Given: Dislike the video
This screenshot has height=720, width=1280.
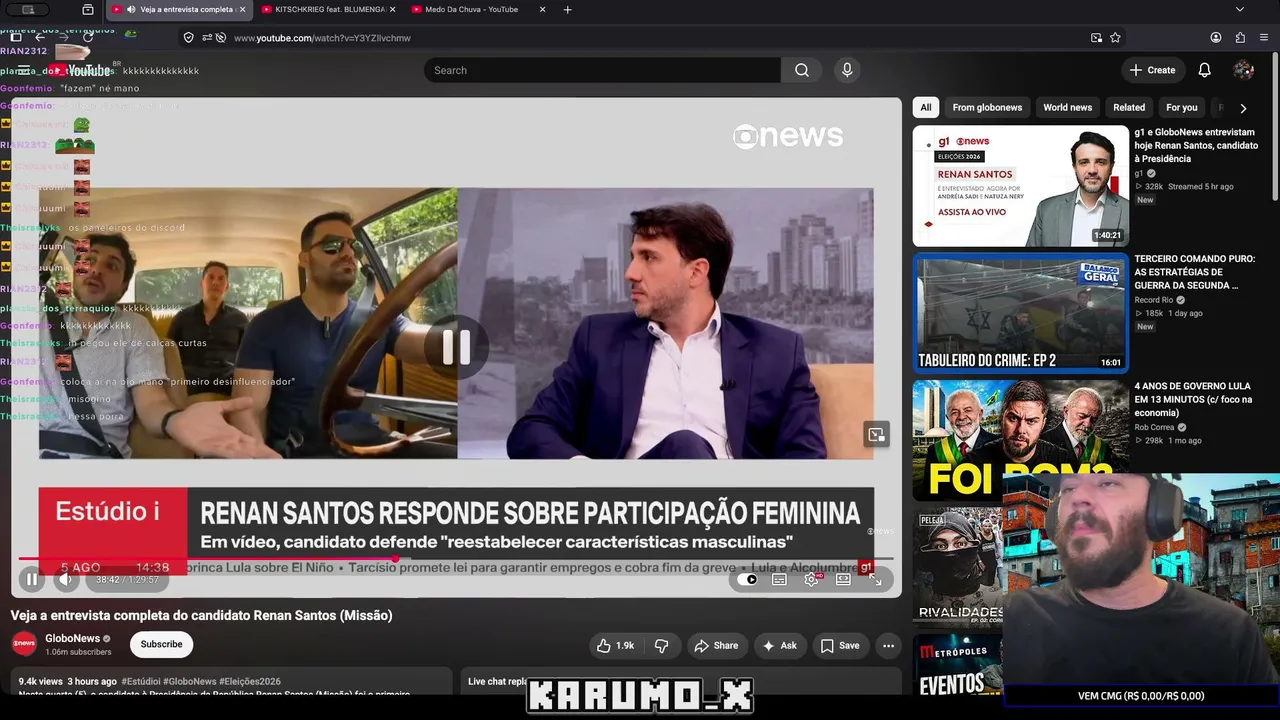Looking at the screenshot, I should 661,645.
